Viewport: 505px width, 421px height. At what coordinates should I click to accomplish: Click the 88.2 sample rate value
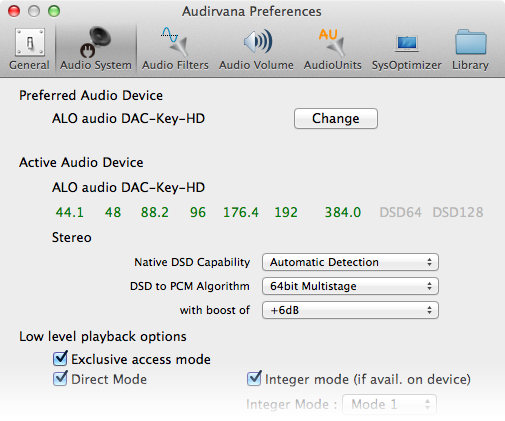pos(155,212)
